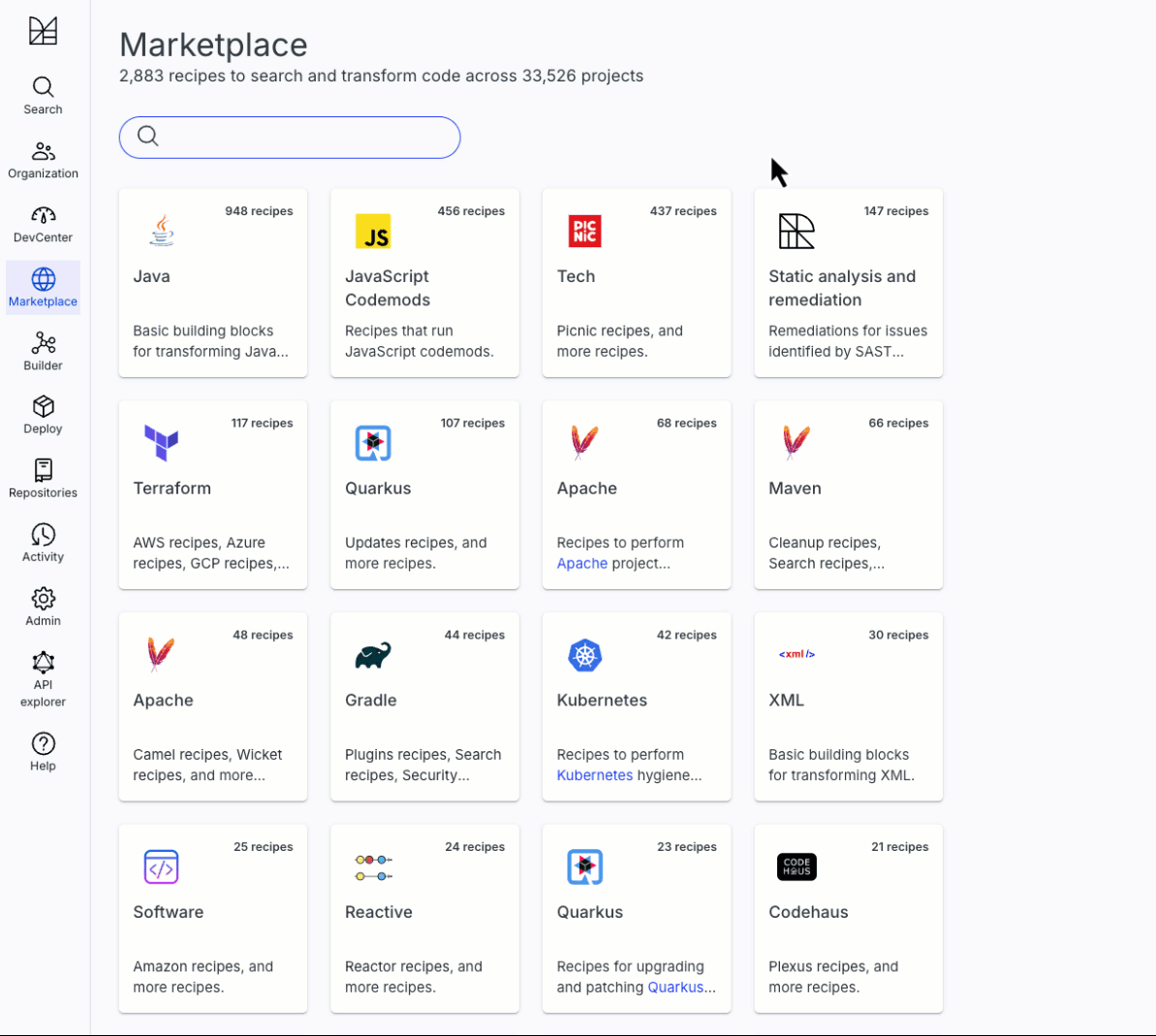Click the Java coffee cup icon
The height and width of the screenshot is (1036, 1156).
(x=162, y=231)
